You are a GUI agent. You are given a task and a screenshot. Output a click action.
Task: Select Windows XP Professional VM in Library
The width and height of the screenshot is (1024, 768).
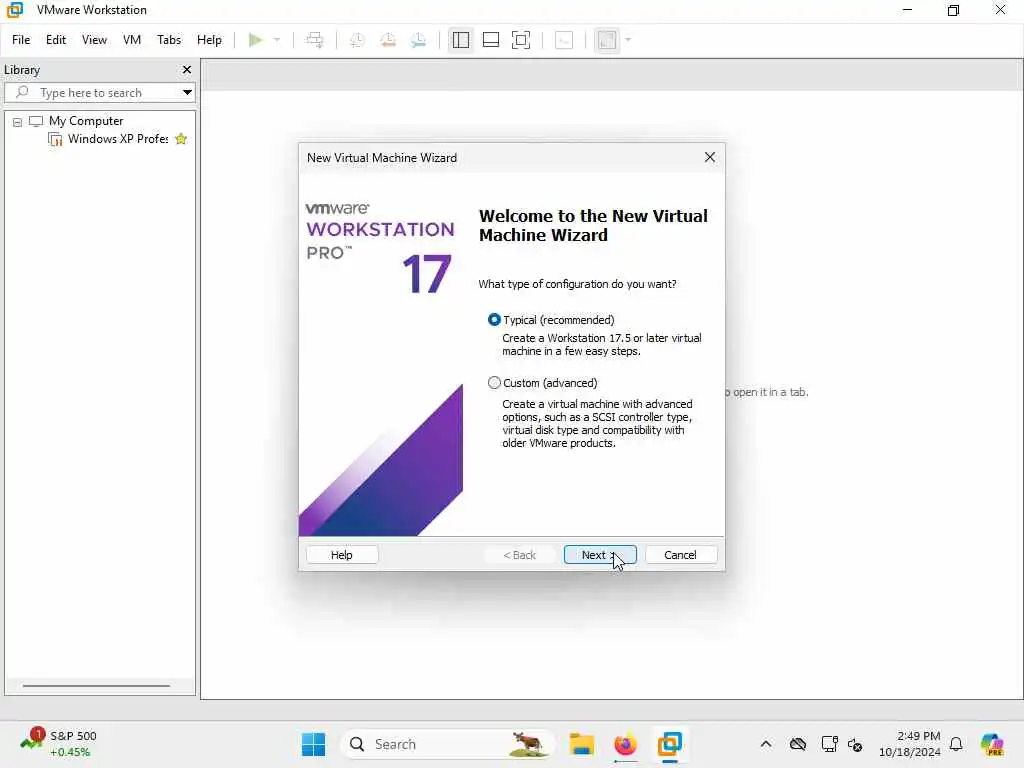pos(118,139)
